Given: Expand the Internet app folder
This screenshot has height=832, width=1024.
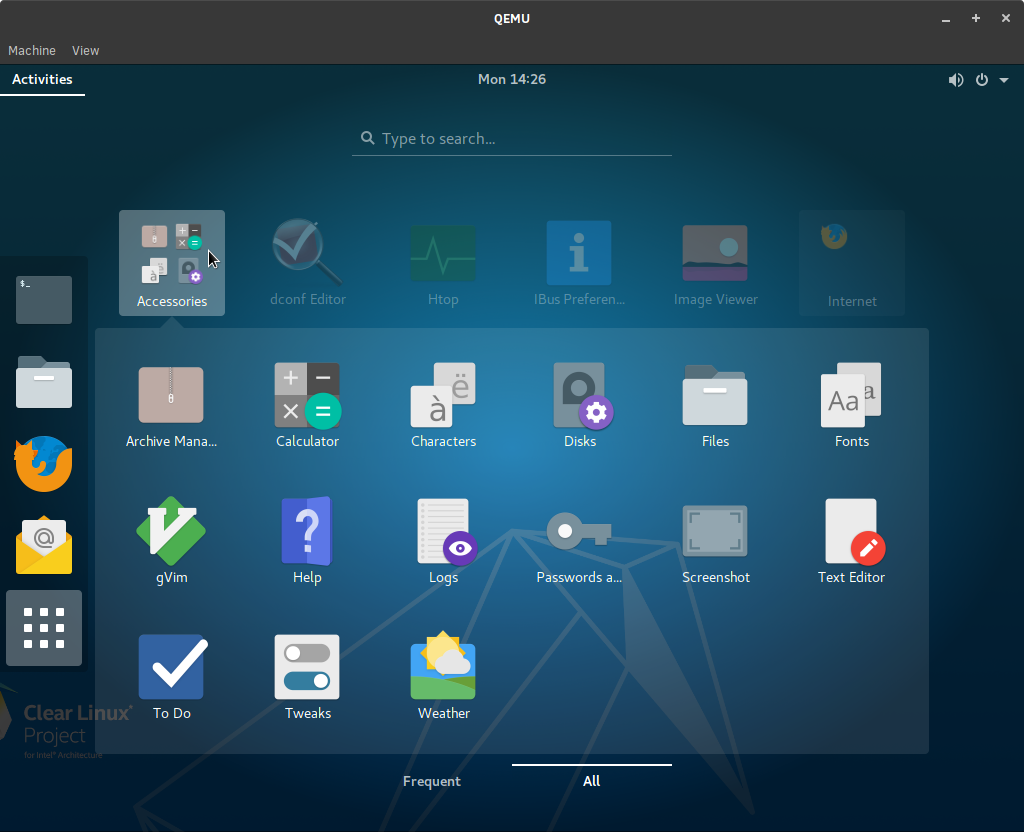Looking at the screenshot, I should [x=852, y=263].
